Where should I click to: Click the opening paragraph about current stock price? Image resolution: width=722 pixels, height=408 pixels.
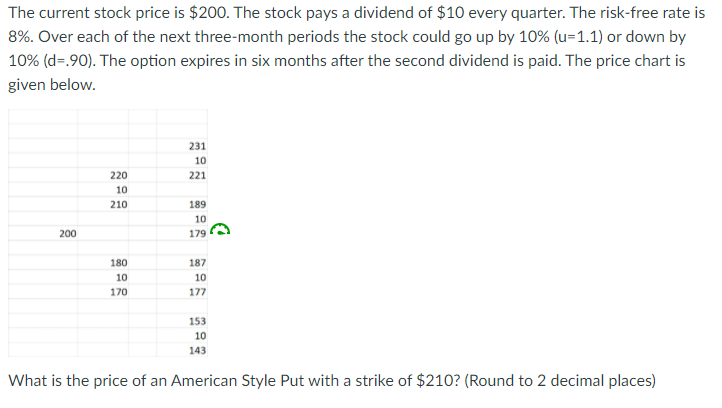(x=356, y=49)
